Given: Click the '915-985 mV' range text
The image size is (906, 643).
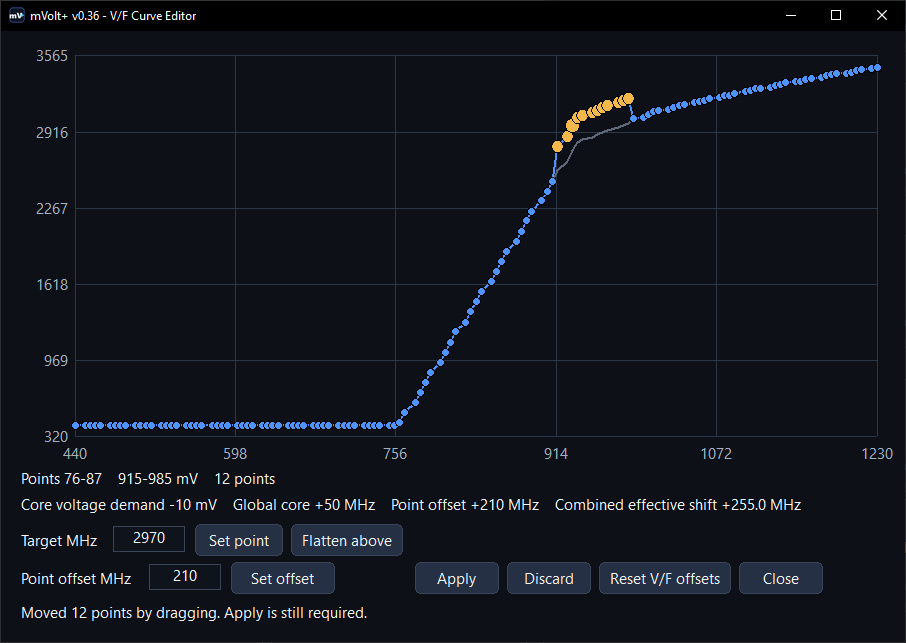Looking at the screenshot, I should (x=158, y=479).
